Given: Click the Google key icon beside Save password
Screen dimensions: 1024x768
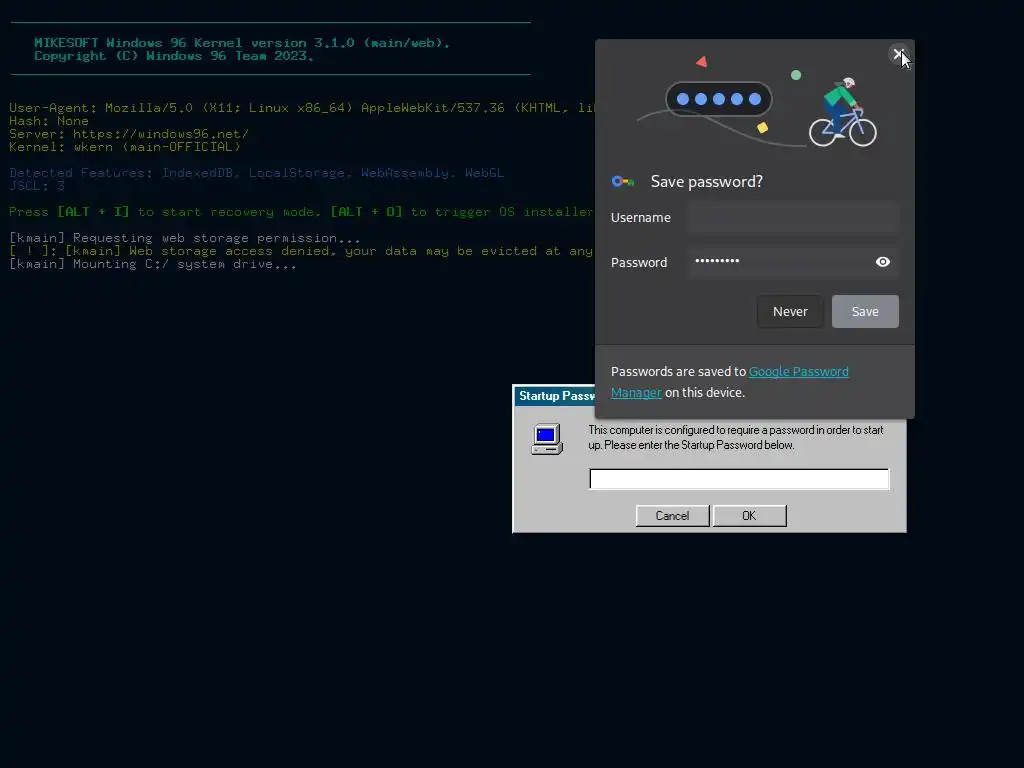Looking at the screenshot, I should [x=623, y=182].
